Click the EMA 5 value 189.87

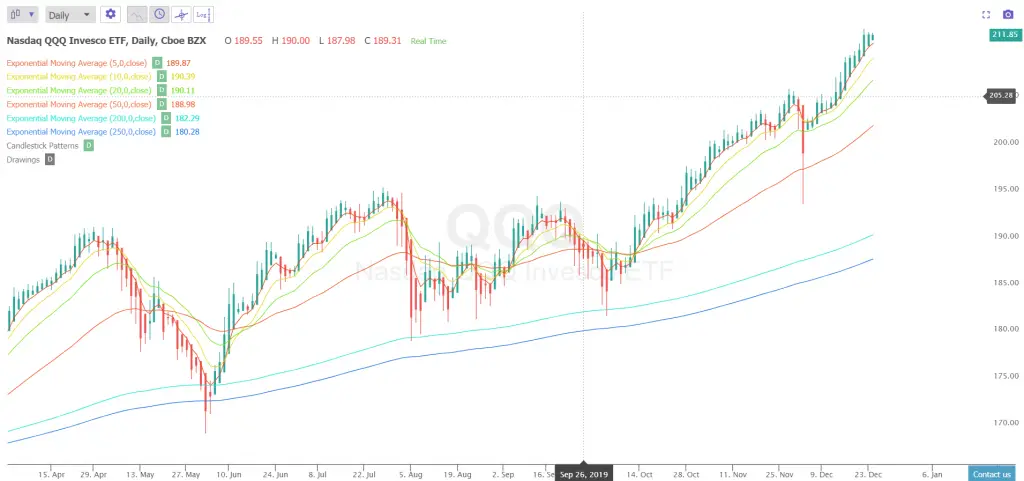(x=178, y=63)
